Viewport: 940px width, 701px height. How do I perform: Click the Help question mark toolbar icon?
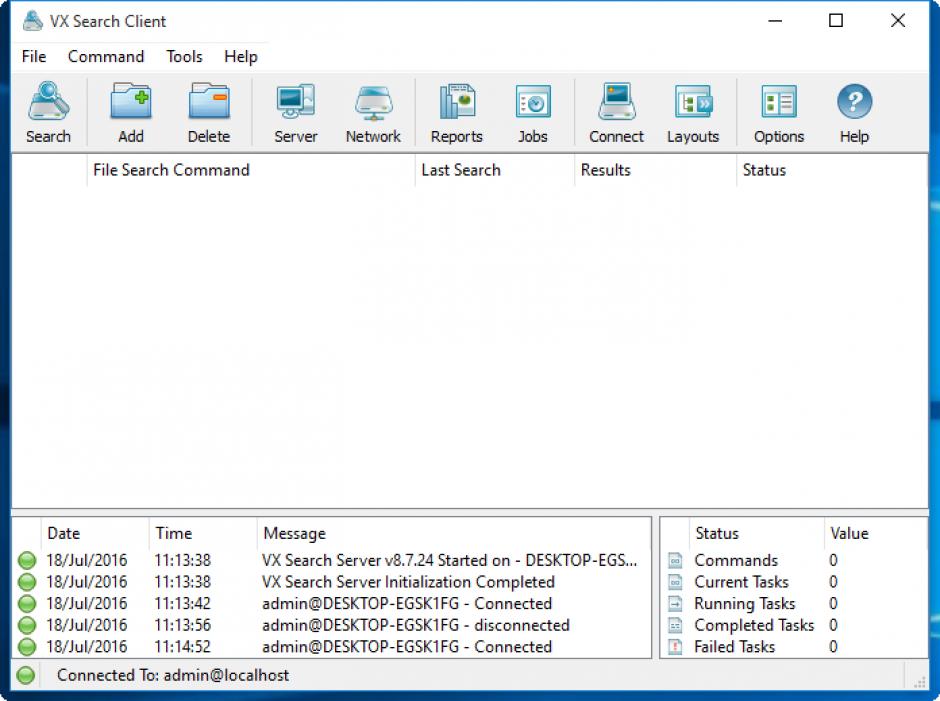[854, 102]
